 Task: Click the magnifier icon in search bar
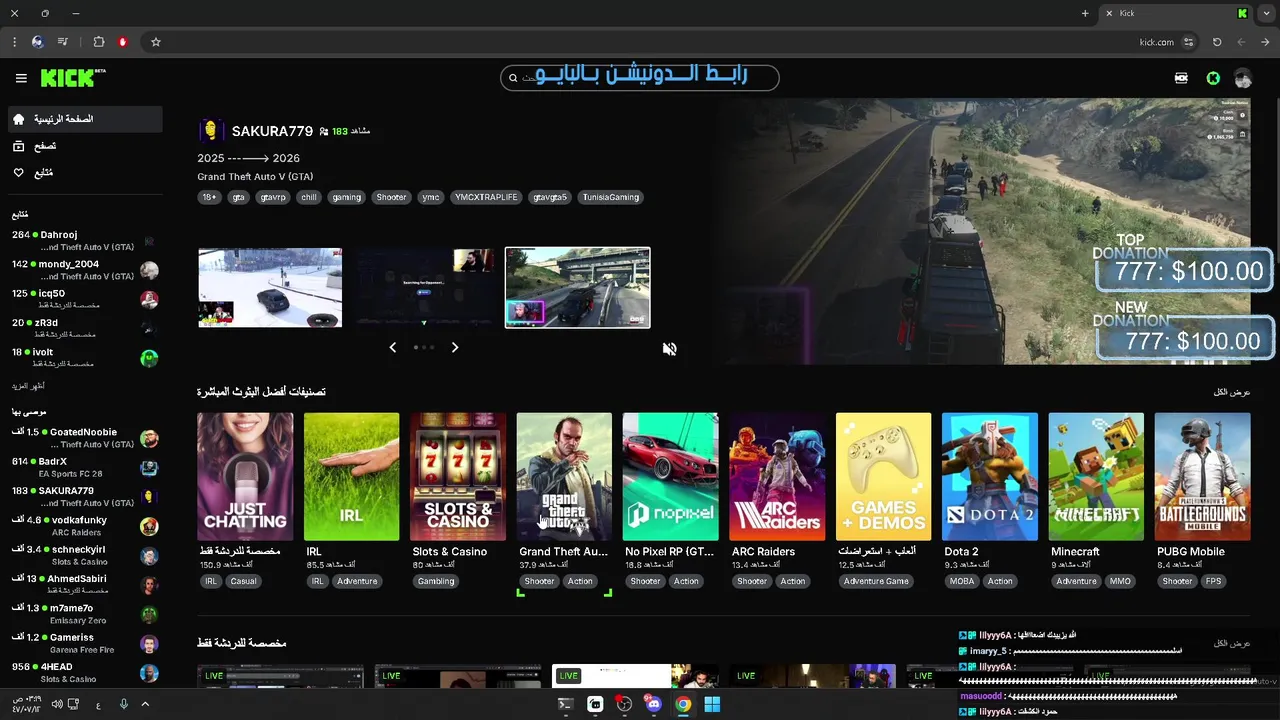(514, 78)
